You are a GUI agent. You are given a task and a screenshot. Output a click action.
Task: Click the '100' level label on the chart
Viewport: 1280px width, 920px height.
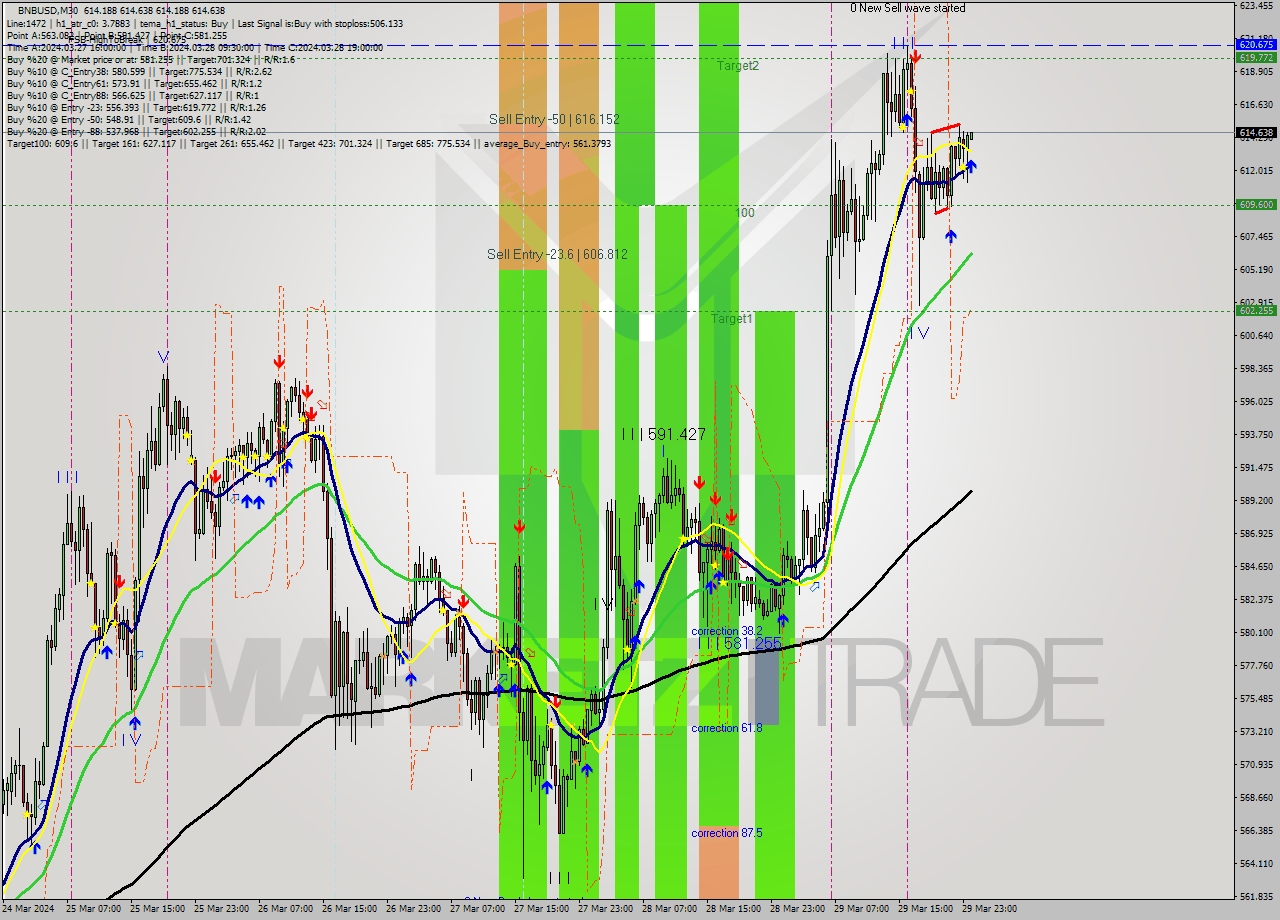pos(745,213)
